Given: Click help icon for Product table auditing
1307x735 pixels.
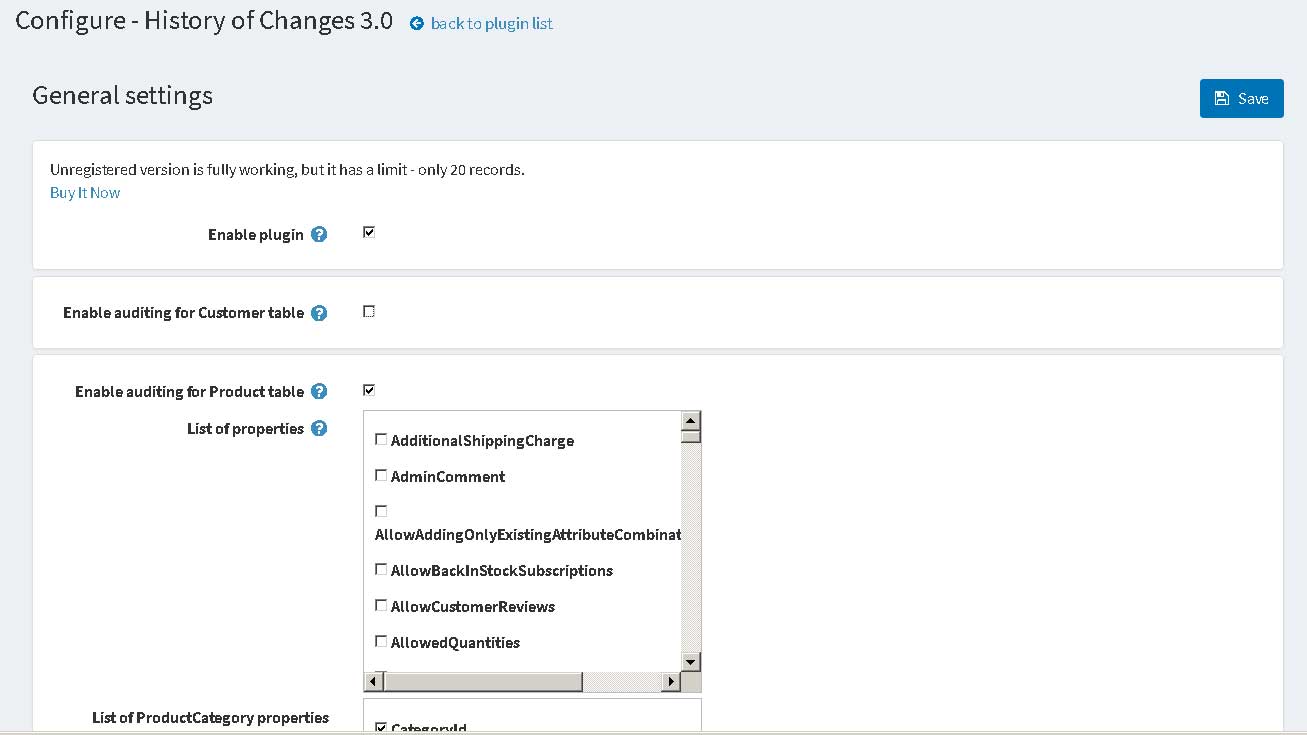Looking at the screenshot, I should pyautogui.click(x=319, y=392).
